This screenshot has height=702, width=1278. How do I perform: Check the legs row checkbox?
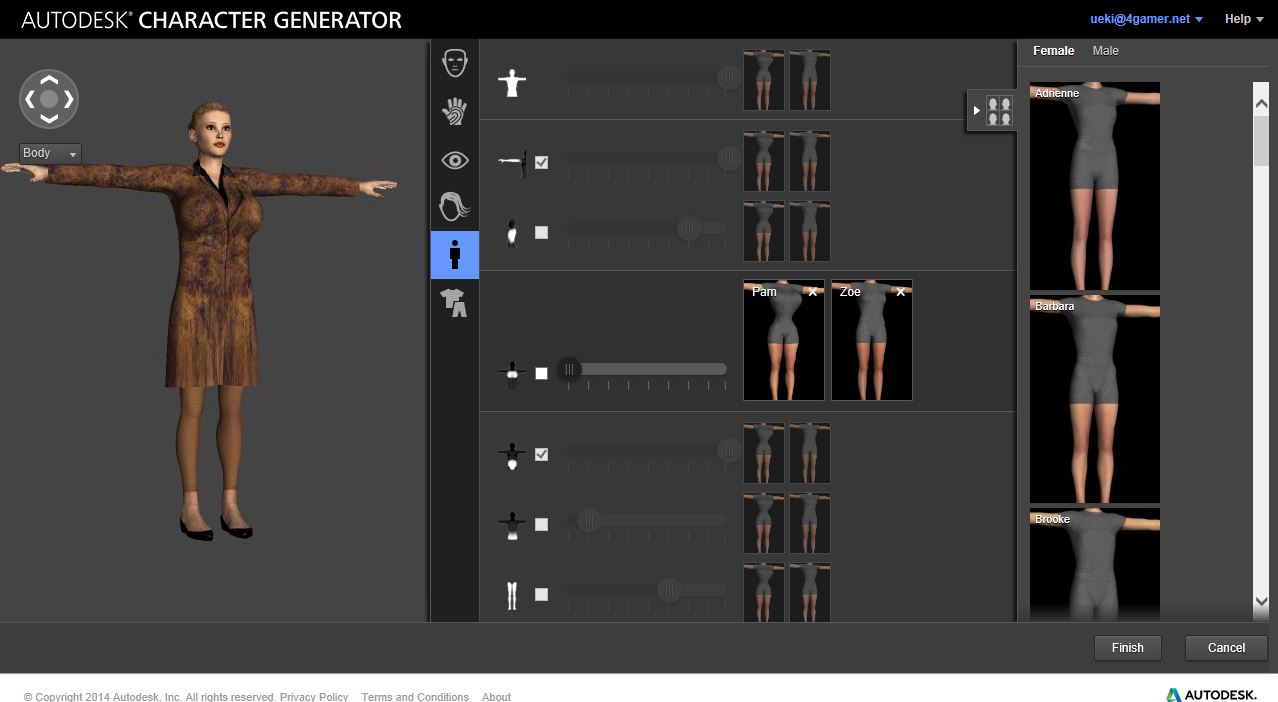click(541, 594)
